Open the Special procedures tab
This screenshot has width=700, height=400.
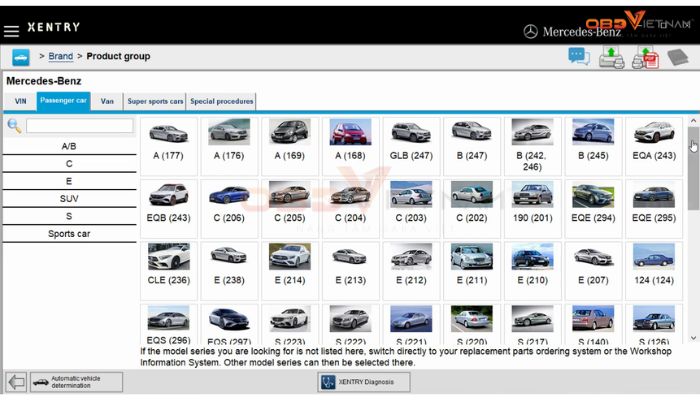pos(221,101)
